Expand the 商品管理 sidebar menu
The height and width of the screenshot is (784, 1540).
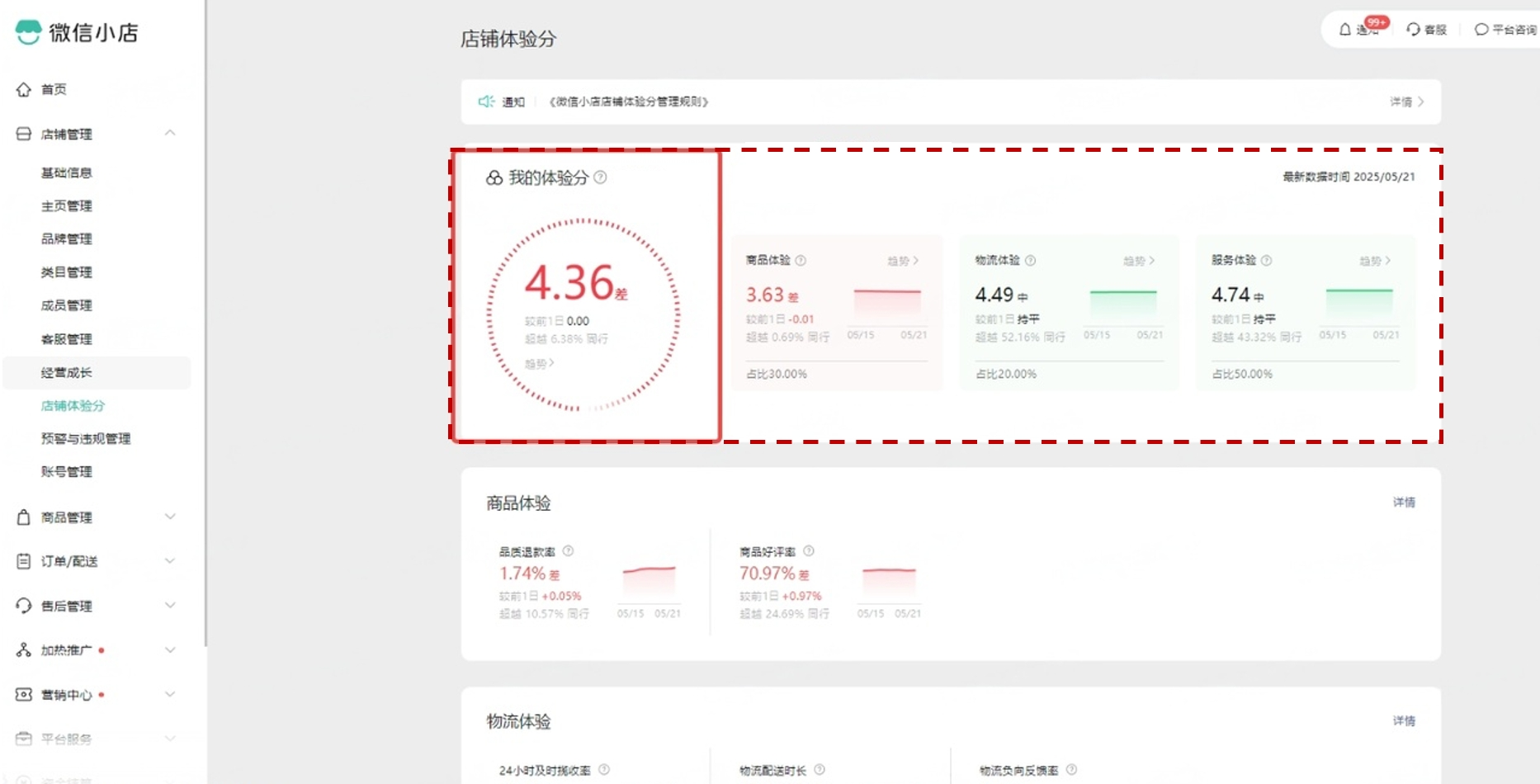point(170,517)
